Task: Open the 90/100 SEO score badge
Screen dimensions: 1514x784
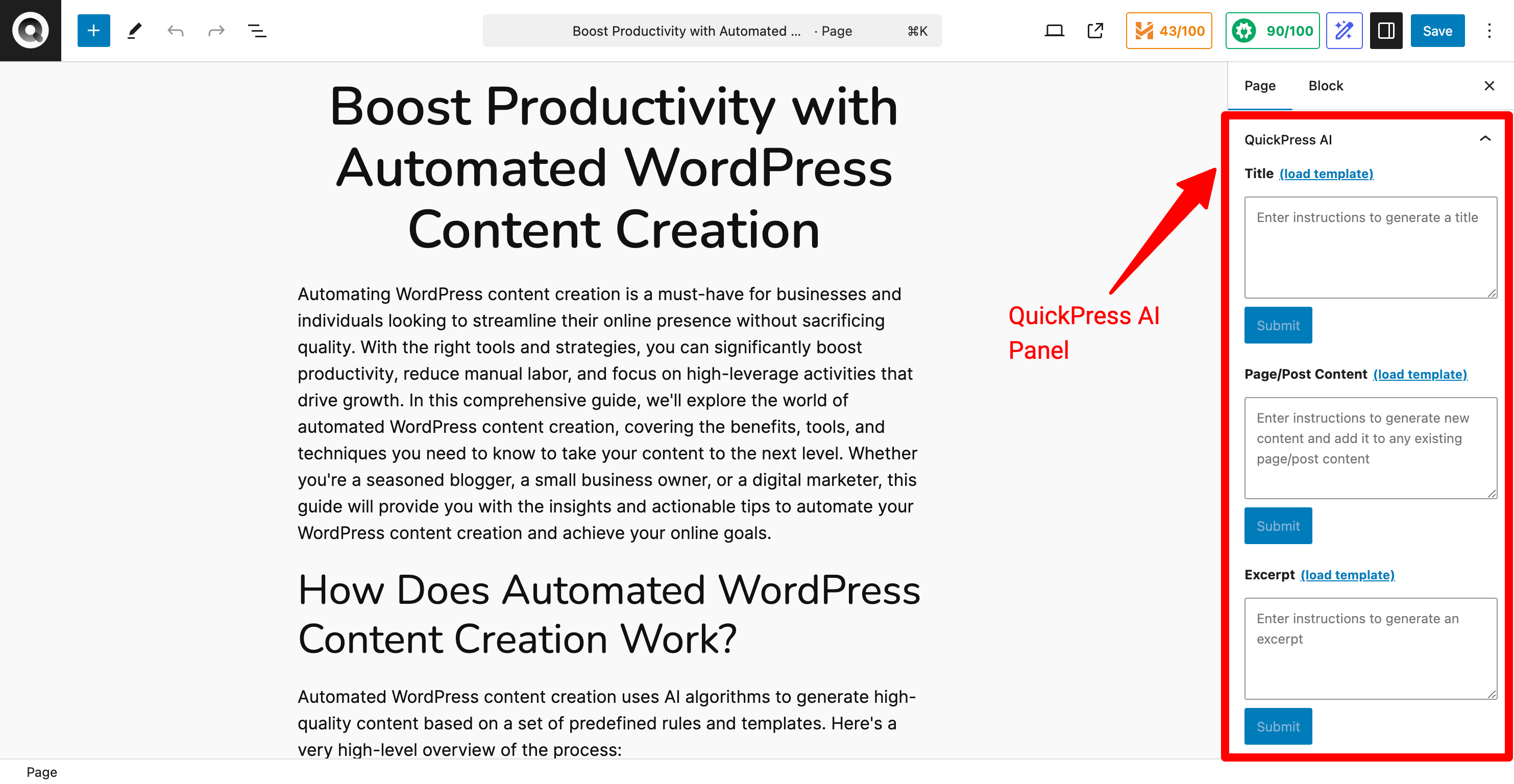Action: (x=1272, y=31)
